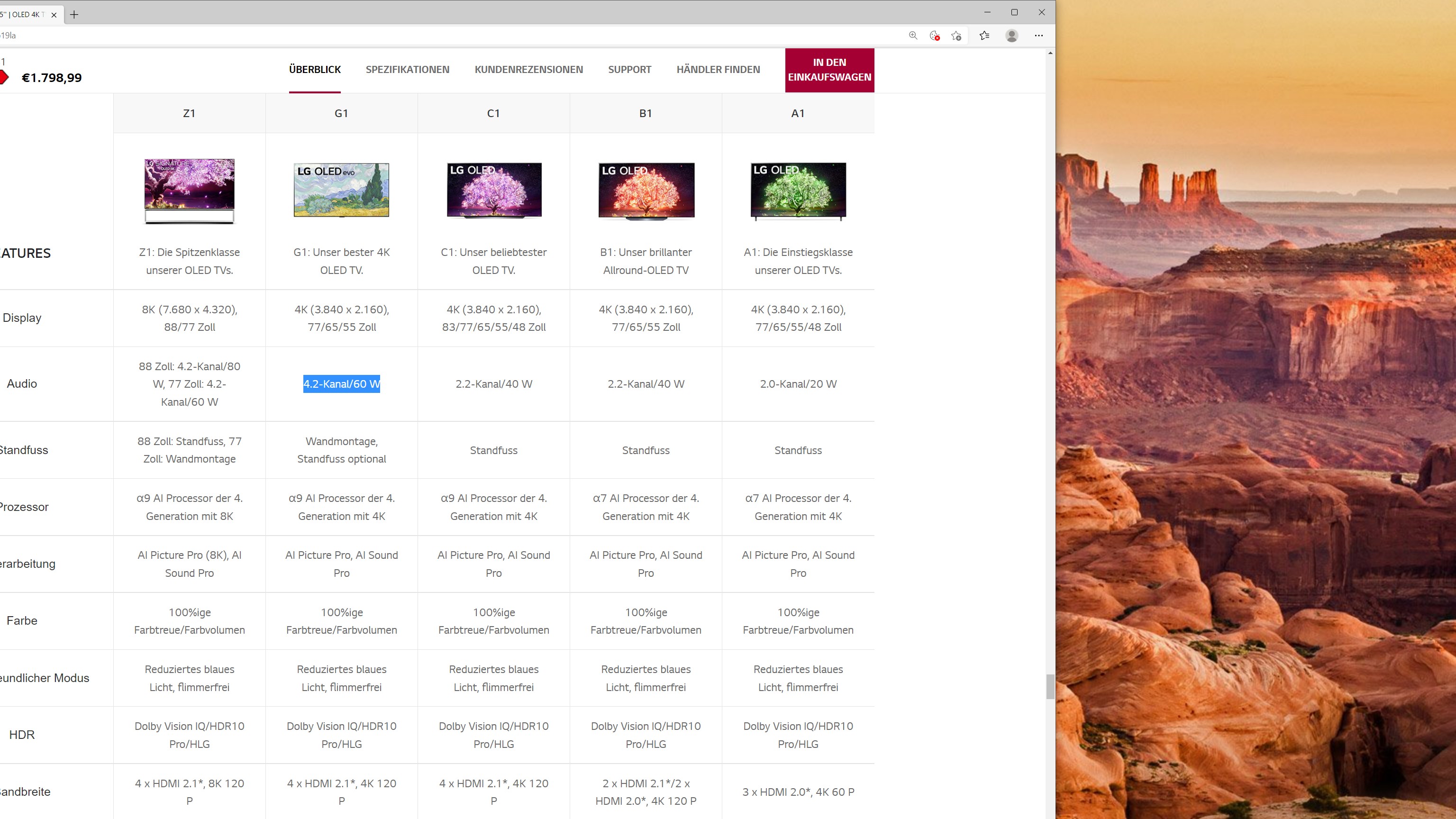Image resolution: width=1456 pixels, height=819 pixels.
Task: Select the Überblick tab
Action: point(315,70)
